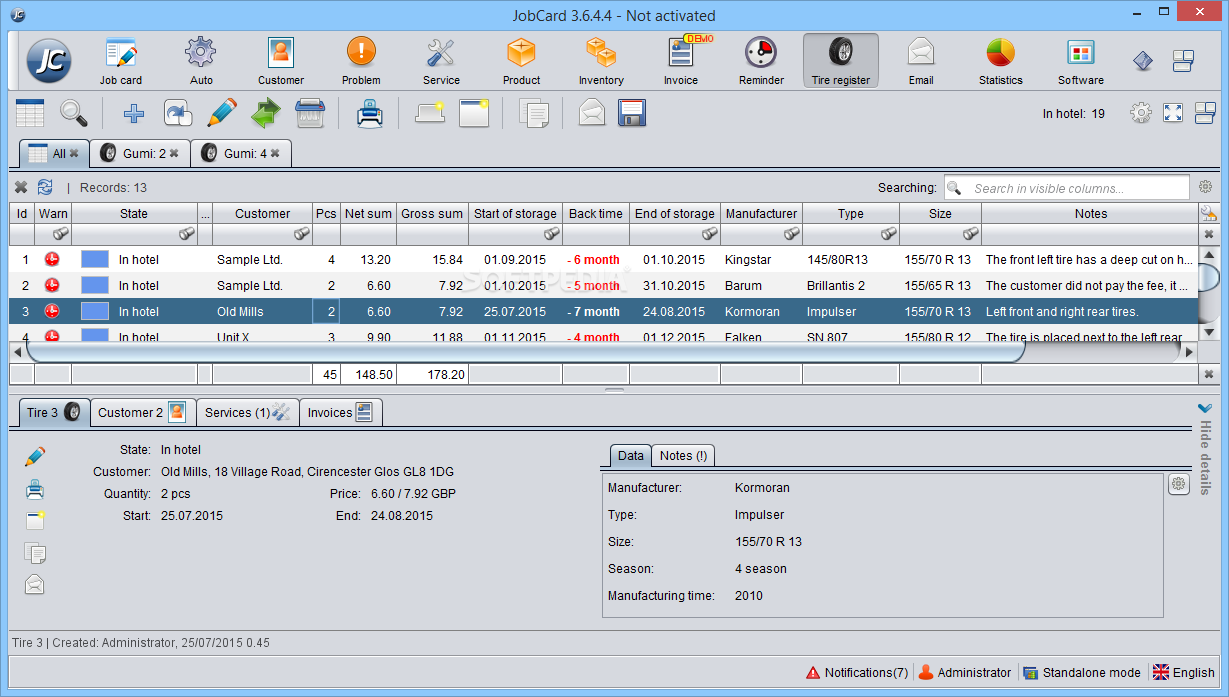The height and width of the screenshot is (697, 1229).
Task: Open the Services (1) tab
Action: [x=247, y=412]
